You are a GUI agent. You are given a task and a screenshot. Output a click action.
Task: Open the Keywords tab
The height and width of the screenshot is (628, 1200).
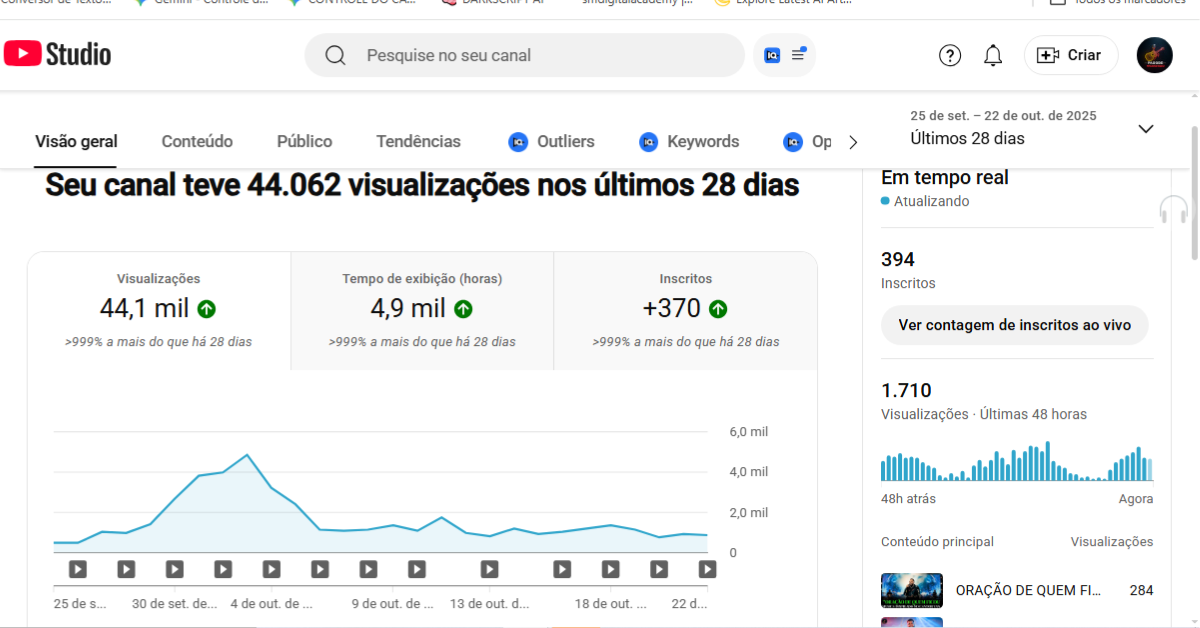(689, 142)
